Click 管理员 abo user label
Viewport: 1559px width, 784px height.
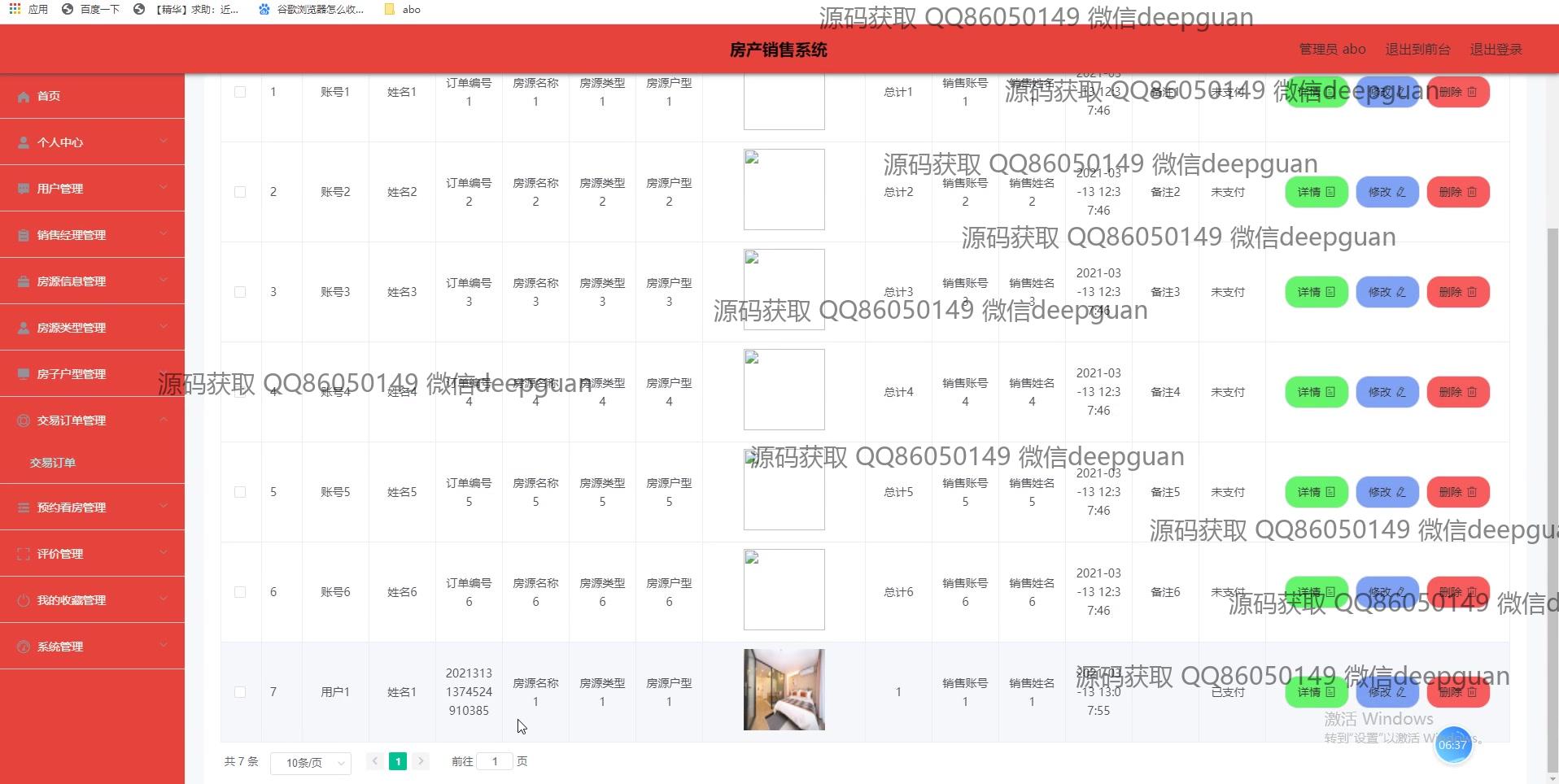[x=1332, y=50]
